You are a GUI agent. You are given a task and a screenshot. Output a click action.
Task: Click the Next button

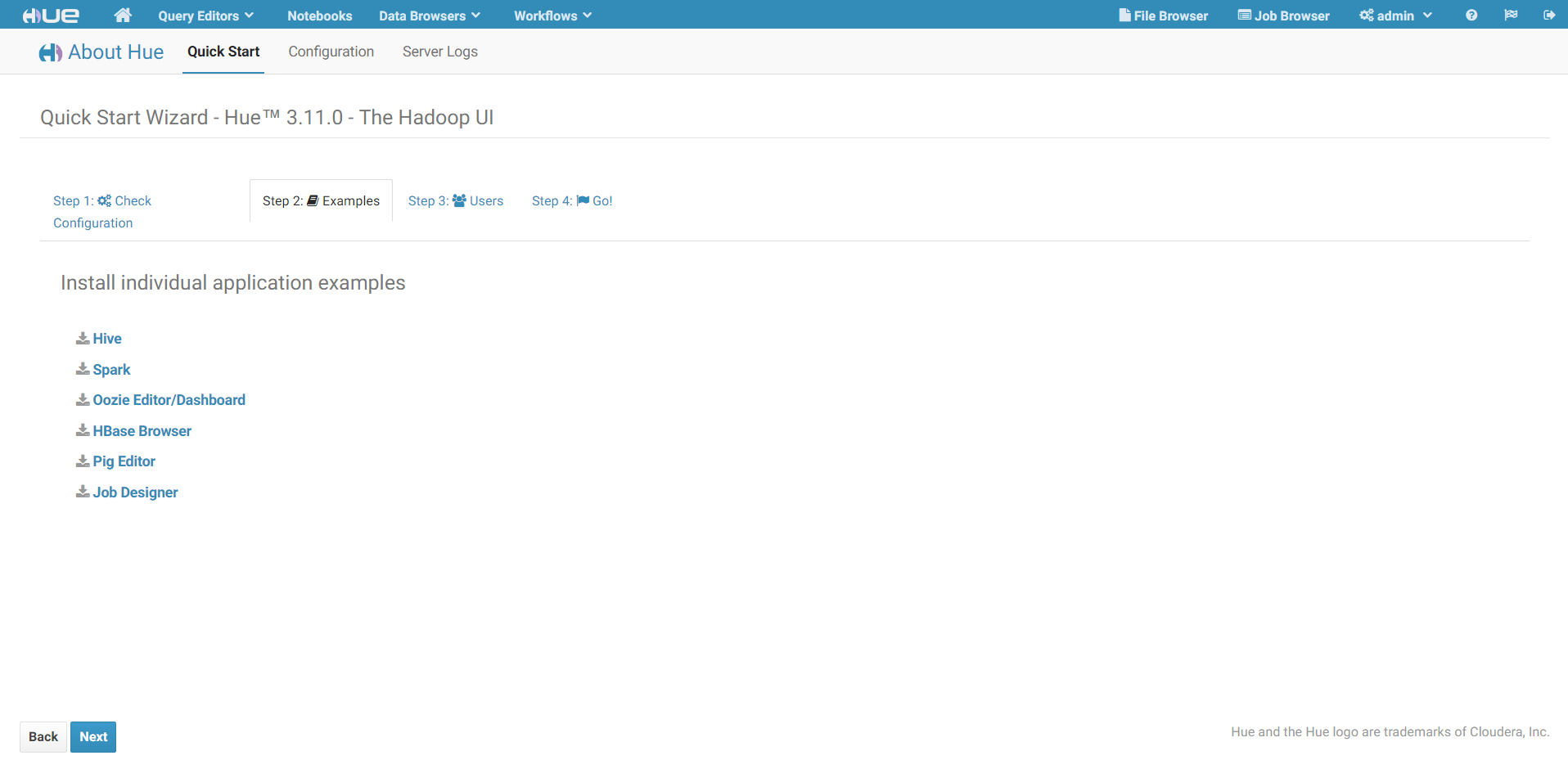(x=93, y=737)
